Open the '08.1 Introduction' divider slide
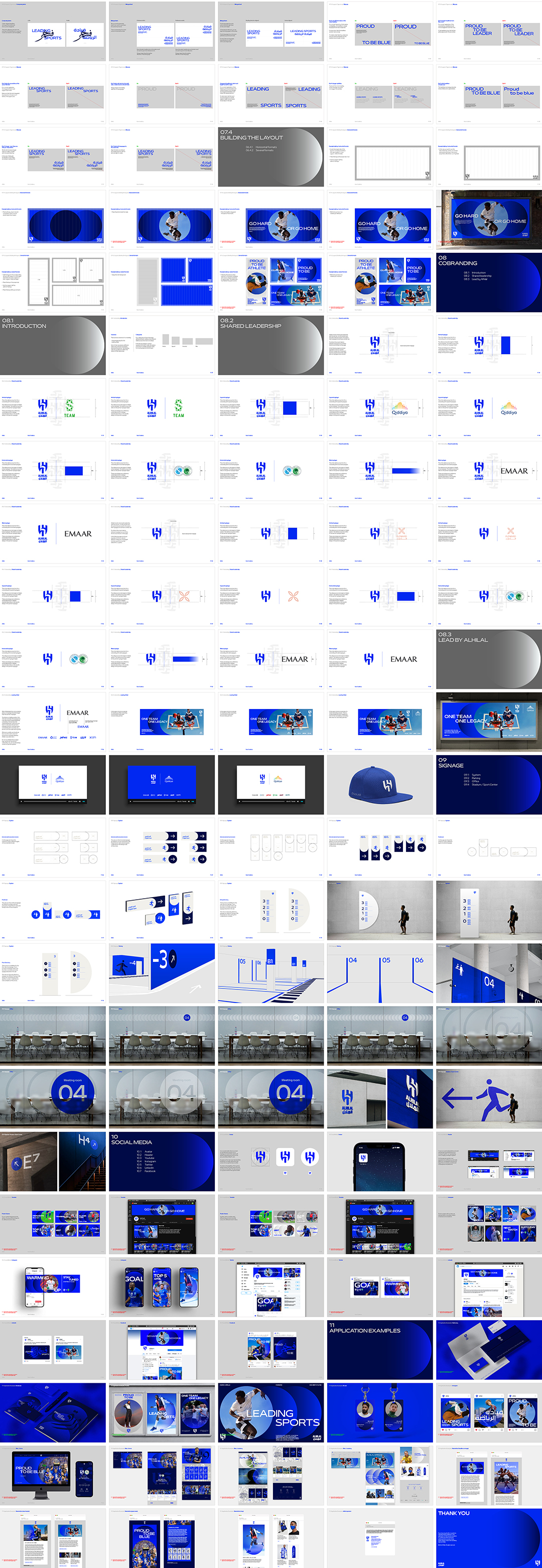Image resolution: width=542 pixels, height=1568 pixels. [52, 345]
